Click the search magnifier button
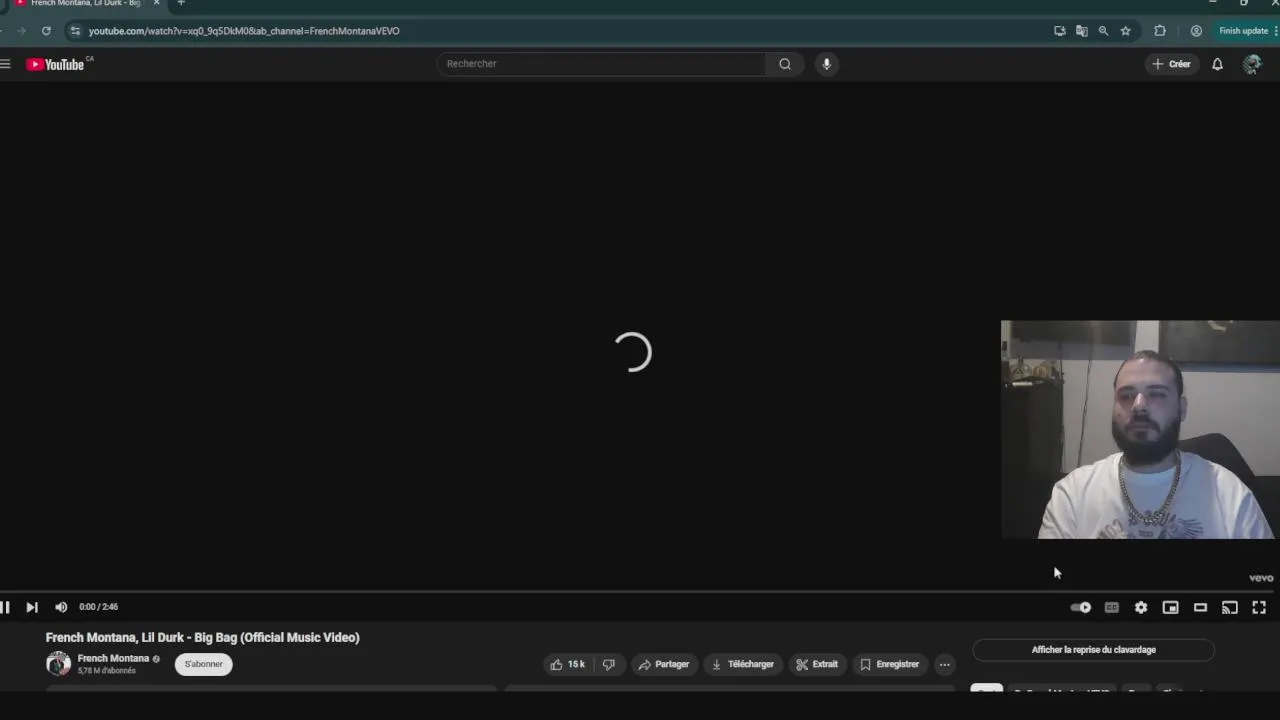Viewport: 1280px width, 720px height. coord(785,64)
